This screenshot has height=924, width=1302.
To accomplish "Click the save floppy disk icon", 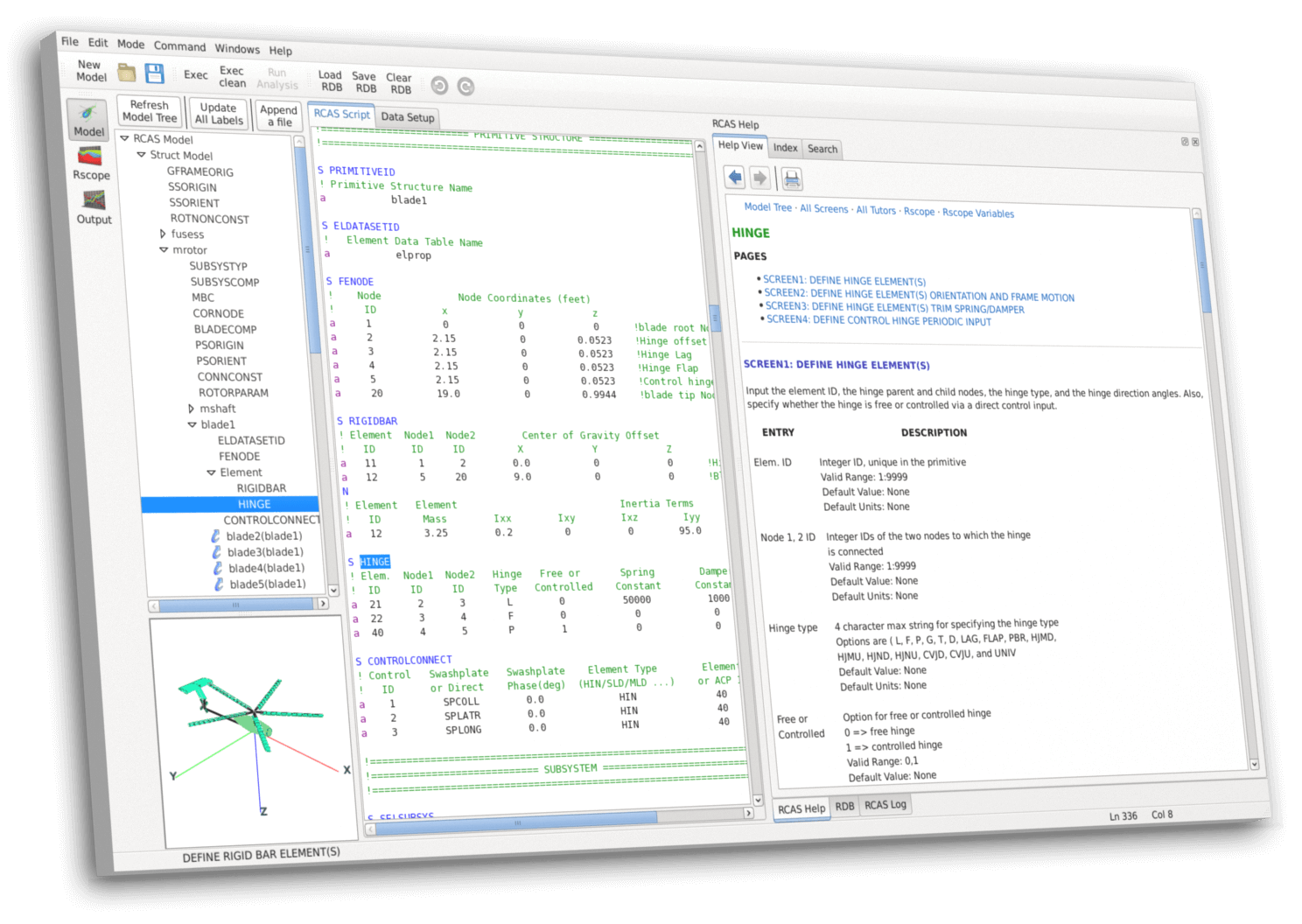I will [x=154, y=73].
